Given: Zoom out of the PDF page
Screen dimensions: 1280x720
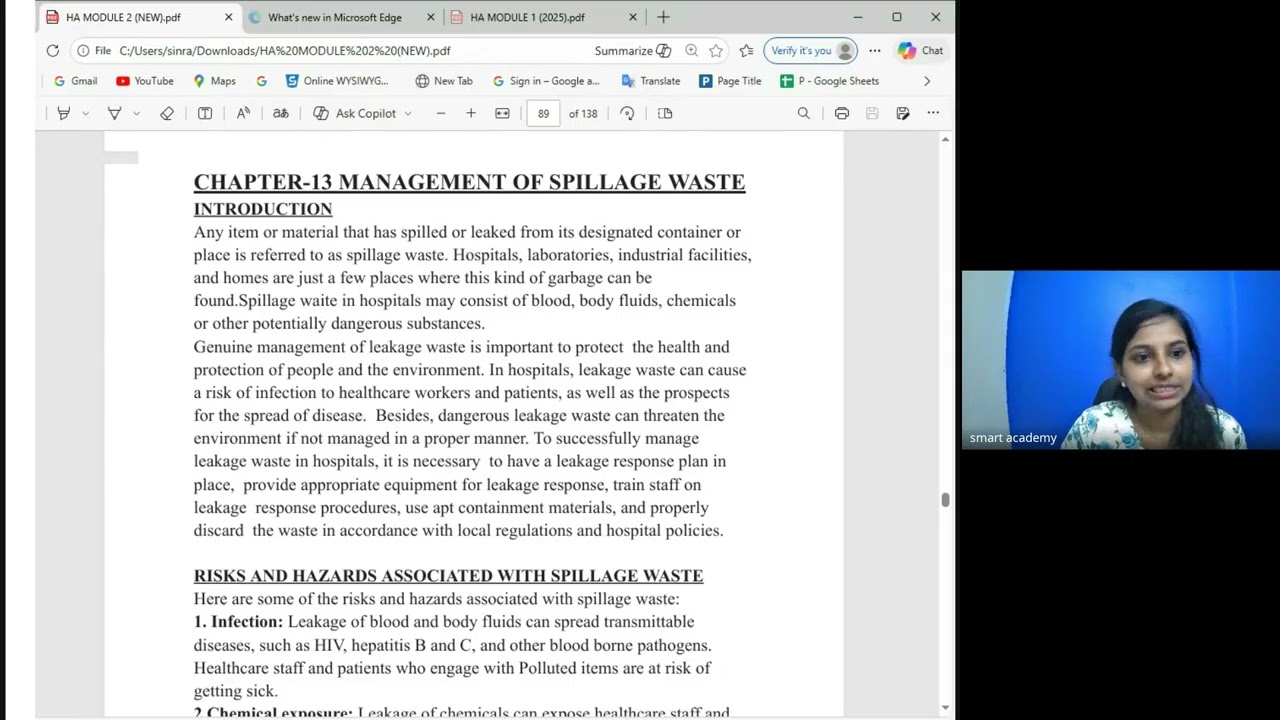Looking at the screenshot, I should click(x=441, y=113).
